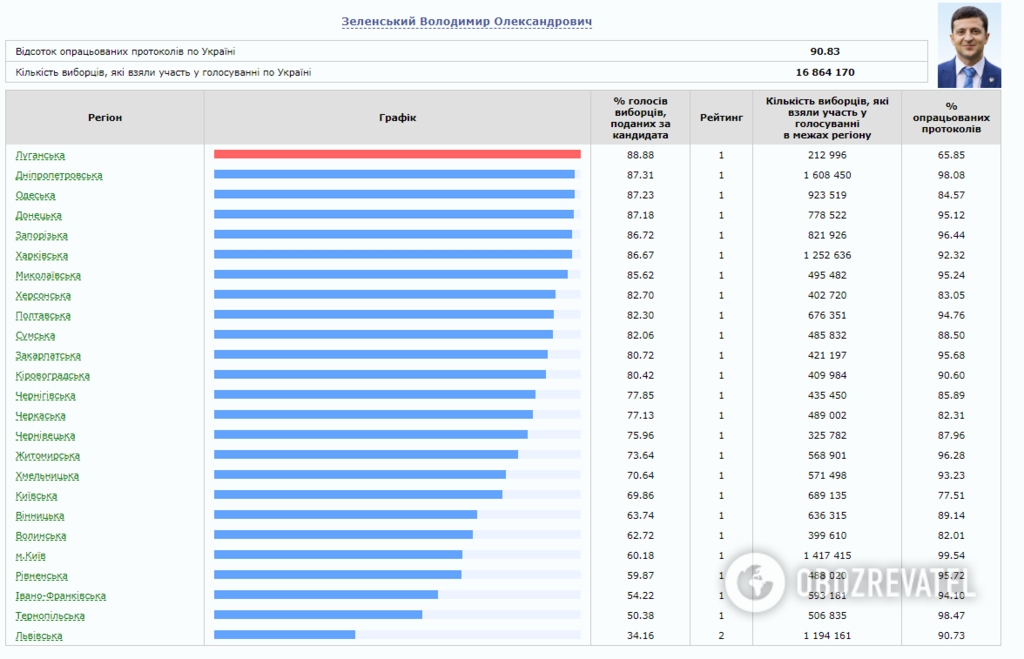Open the Львівська region link
This screenshot has width=1024, height=659.
[x=39, y=635]
